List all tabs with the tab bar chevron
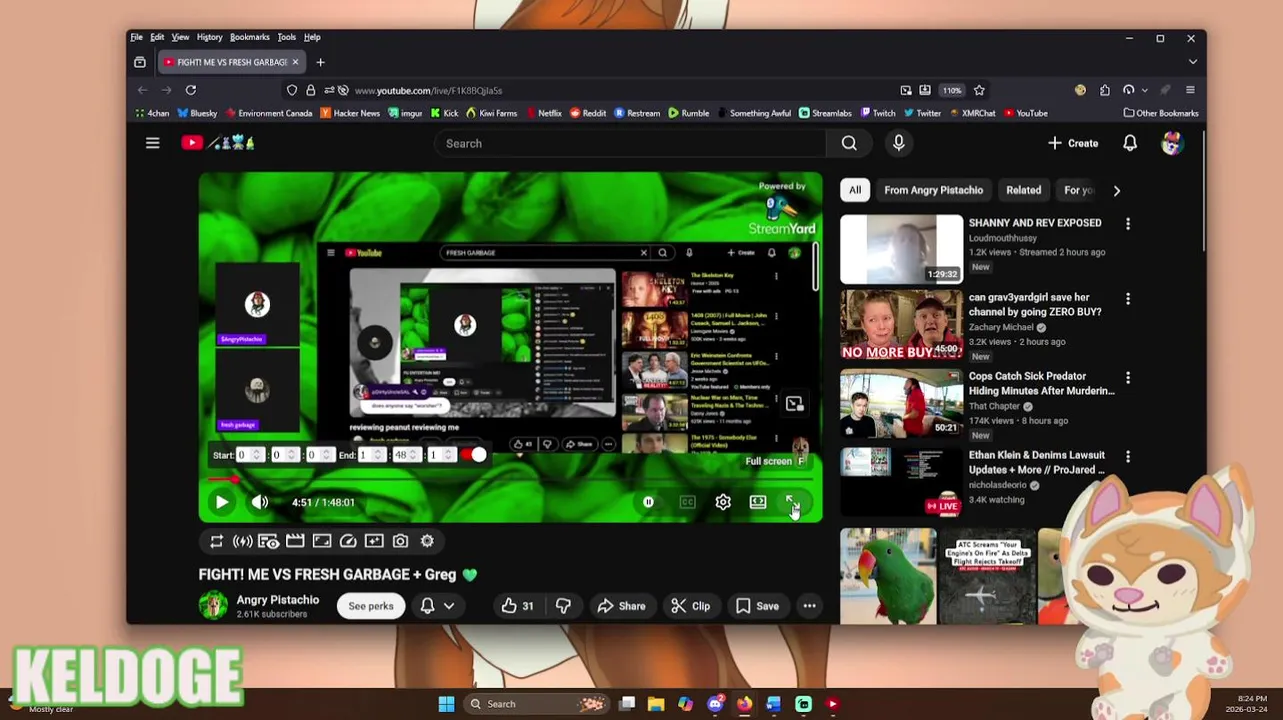The height and width of the screenshot is (720, 1283). tap(1192, 62)
